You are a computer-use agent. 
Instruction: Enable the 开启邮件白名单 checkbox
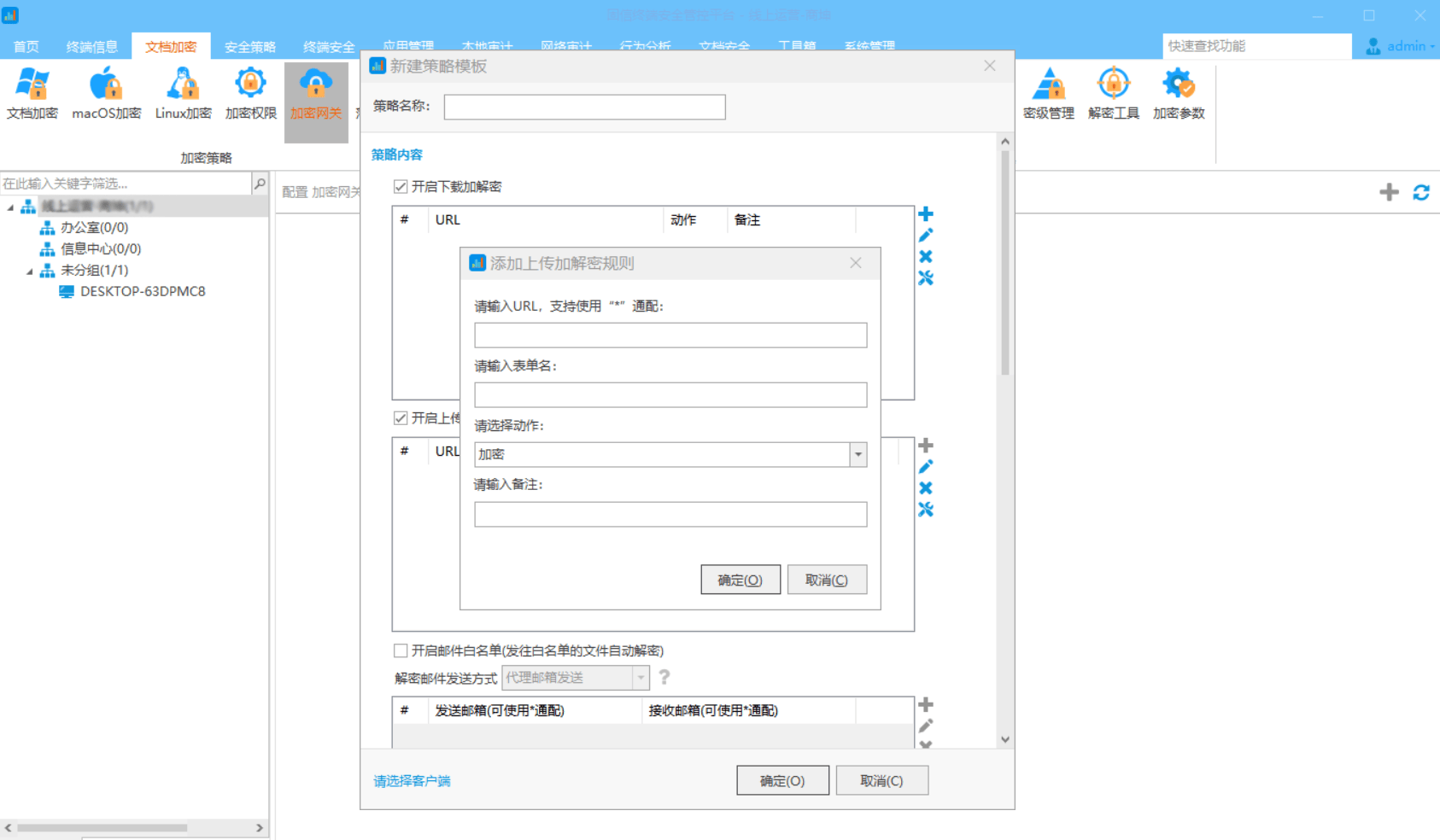coord(400,650)
